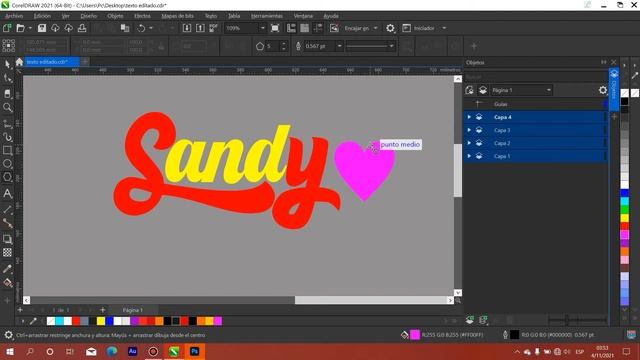Select the Rectangle tool
640x360 pixels.
7,150
